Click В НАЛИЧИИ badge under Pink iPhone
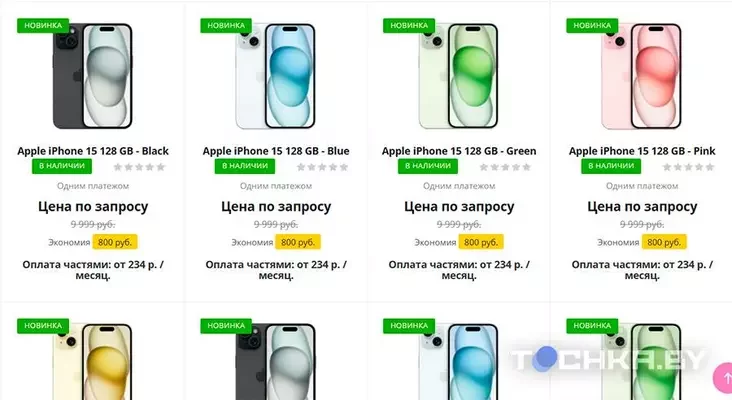 pos(611,166)
